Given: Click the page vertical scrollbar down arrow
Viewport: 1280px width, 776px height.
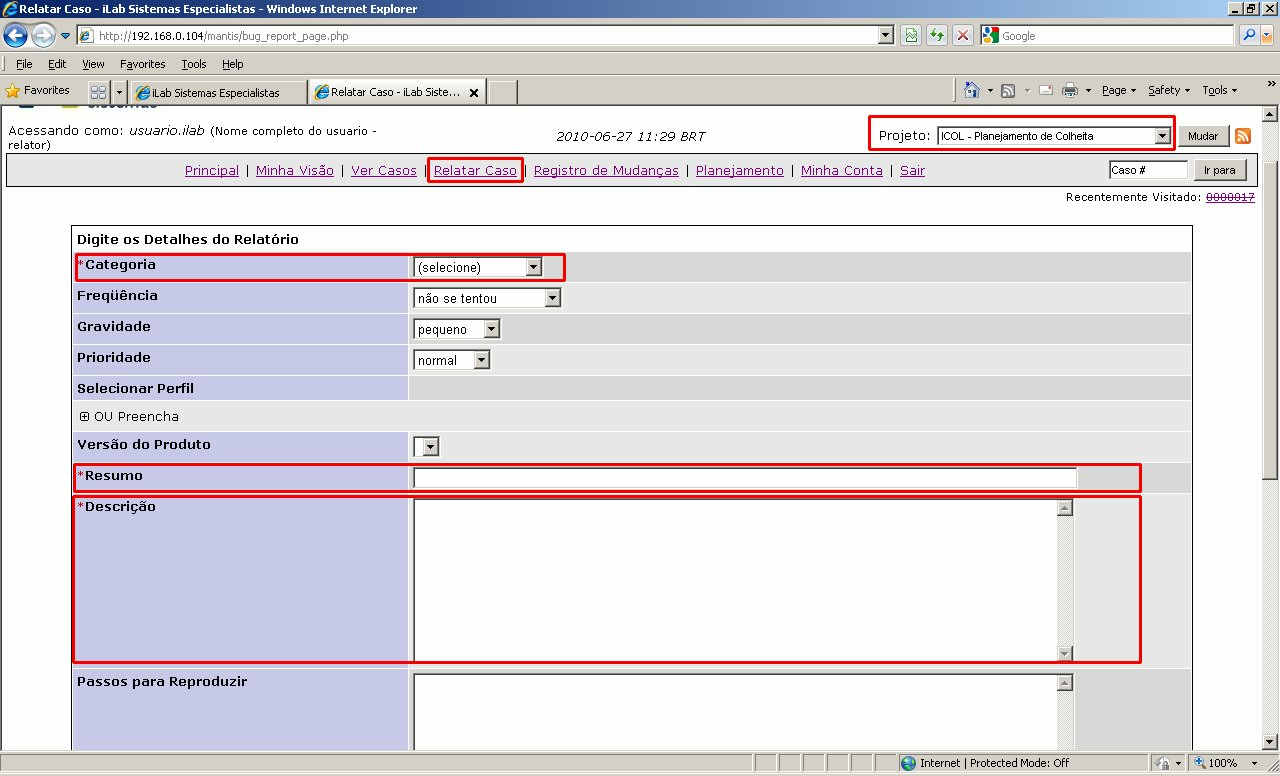Looking at the screenshot, I should click(x=1270, y=742).
